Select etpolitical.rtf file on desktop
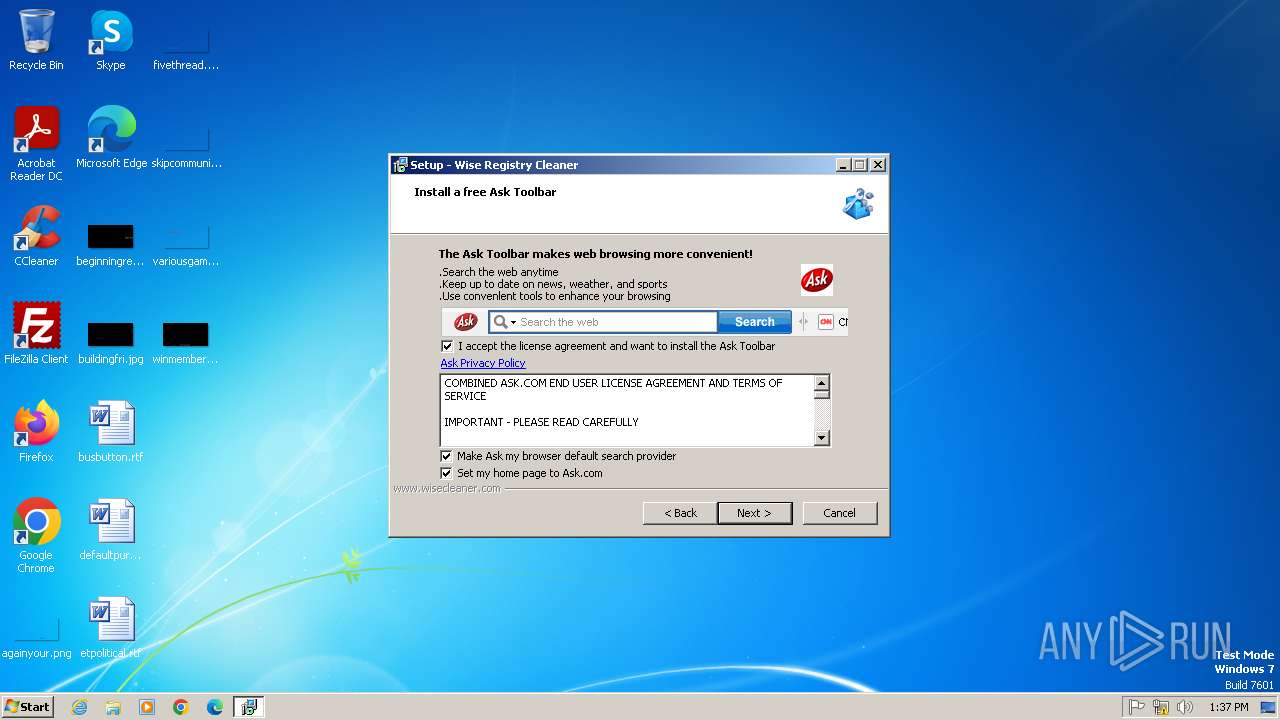The height and width of the screenshot is (720, 1280). click(111, 628)
